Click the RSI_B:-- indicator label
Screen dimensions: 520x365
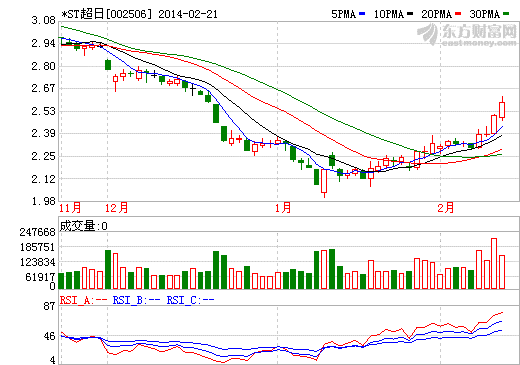[x=136, y=300]
